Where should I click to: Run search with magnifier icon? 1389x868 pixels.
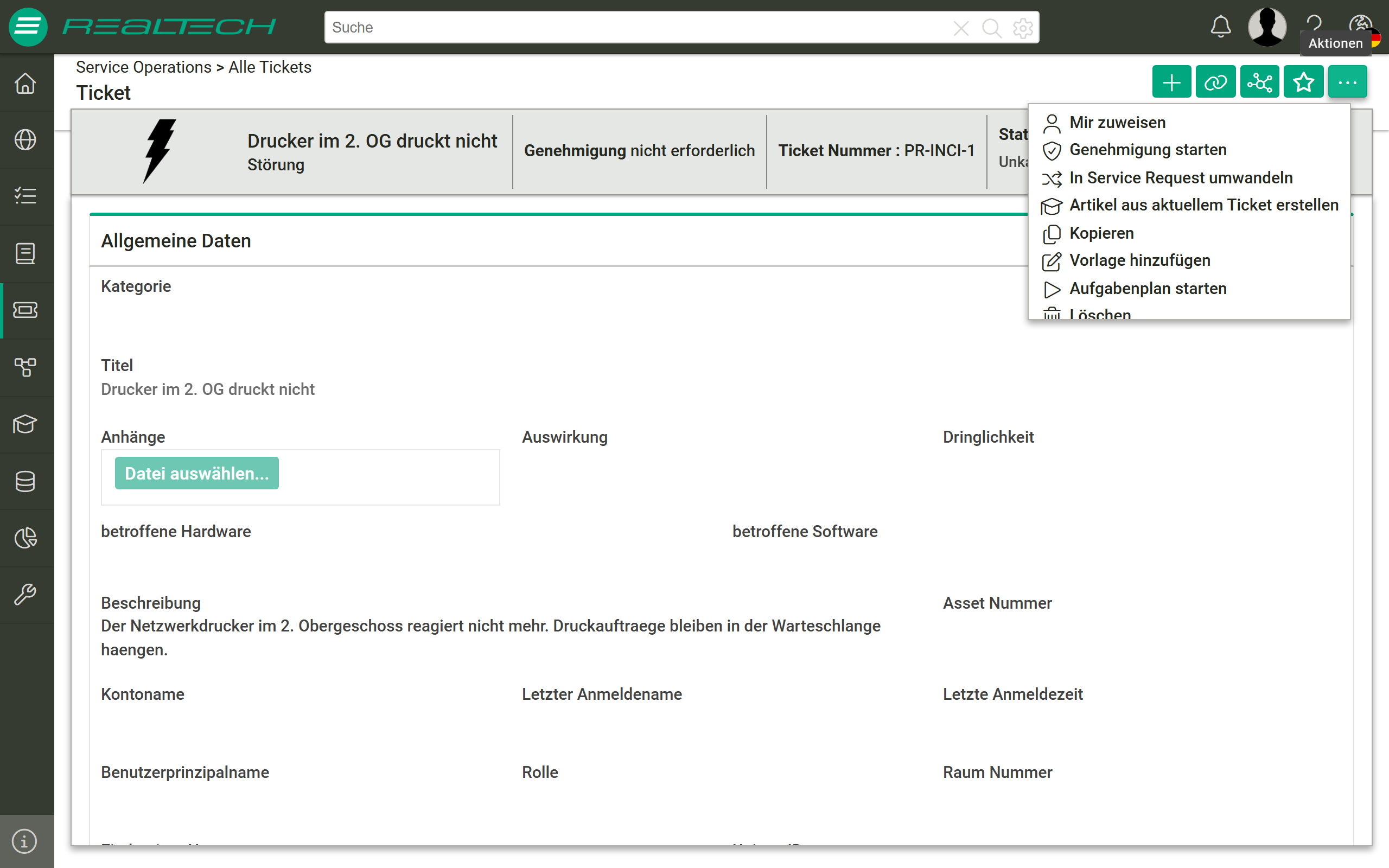(x=992, y=28)
